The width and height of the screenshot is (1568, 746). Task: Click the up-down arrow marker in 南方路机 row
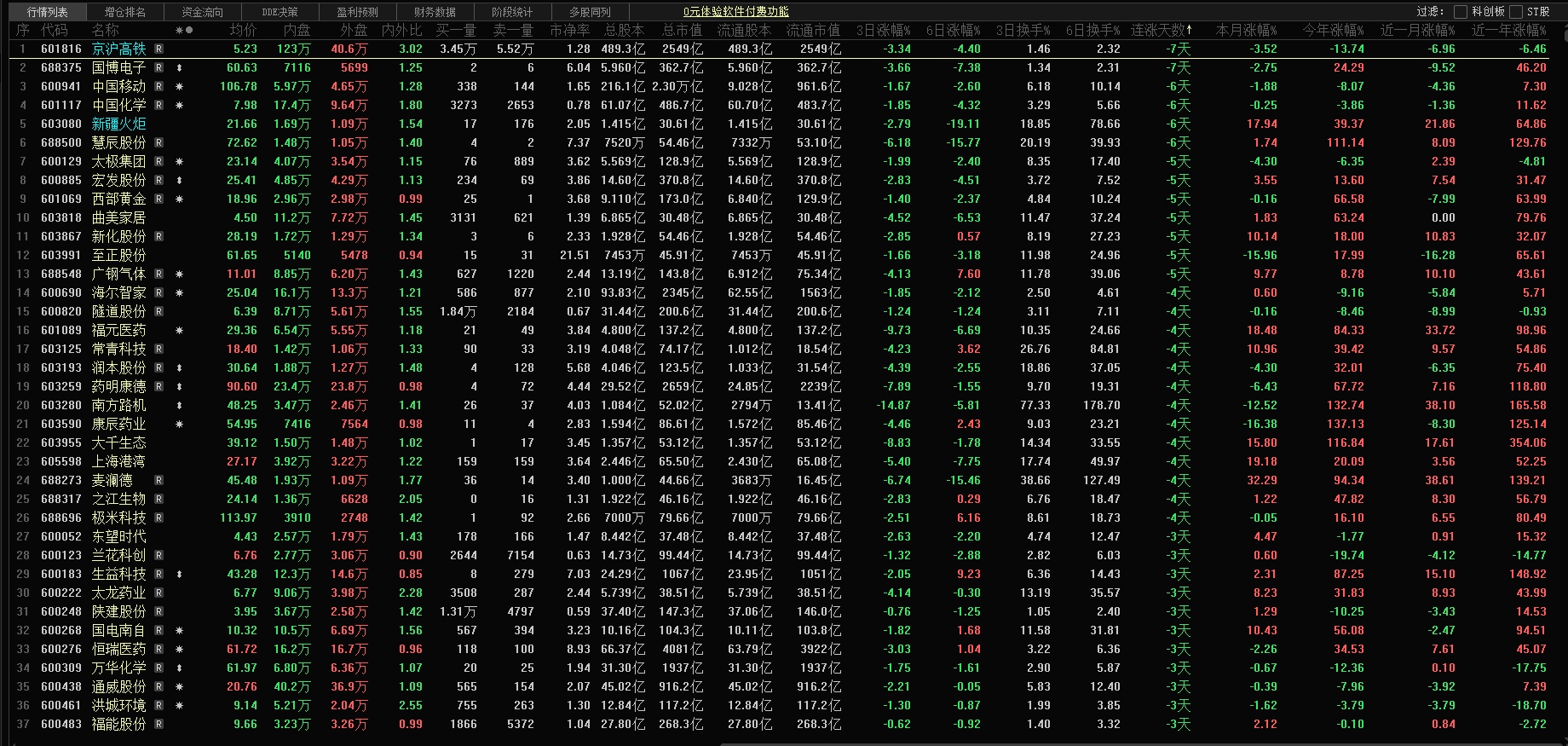click(179, 406)
